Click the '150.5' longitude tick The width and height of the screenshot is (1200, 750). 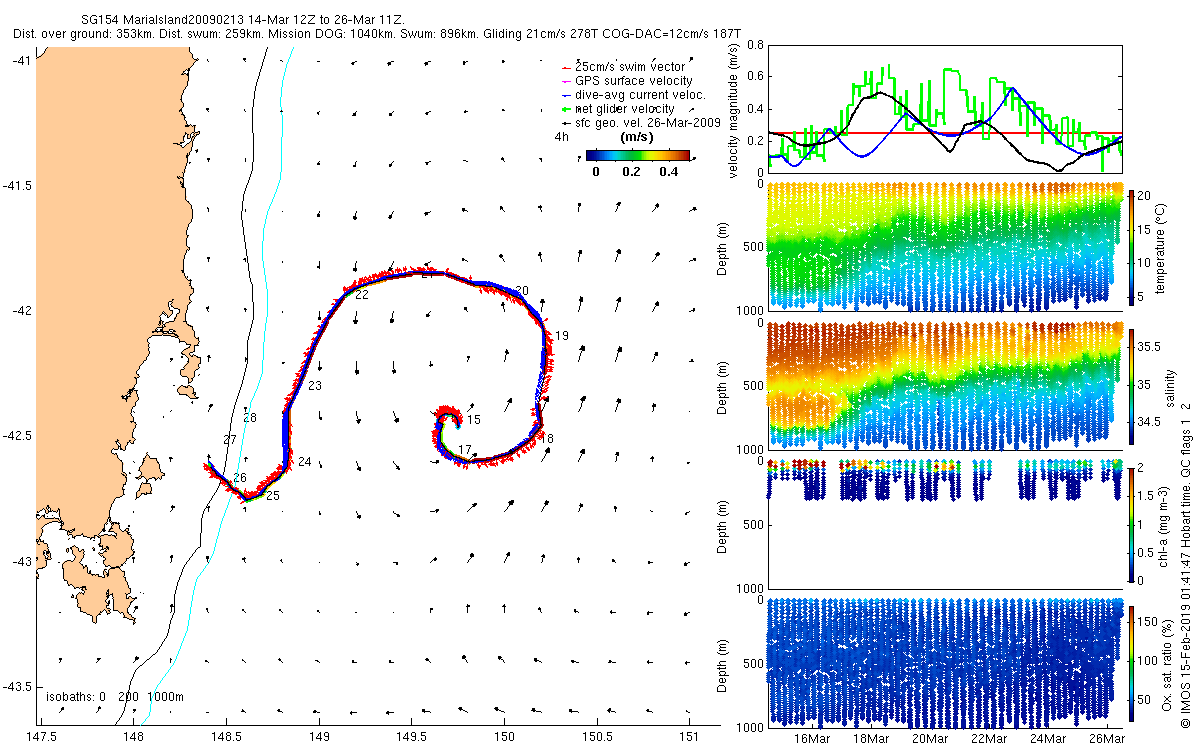(598, 736)
